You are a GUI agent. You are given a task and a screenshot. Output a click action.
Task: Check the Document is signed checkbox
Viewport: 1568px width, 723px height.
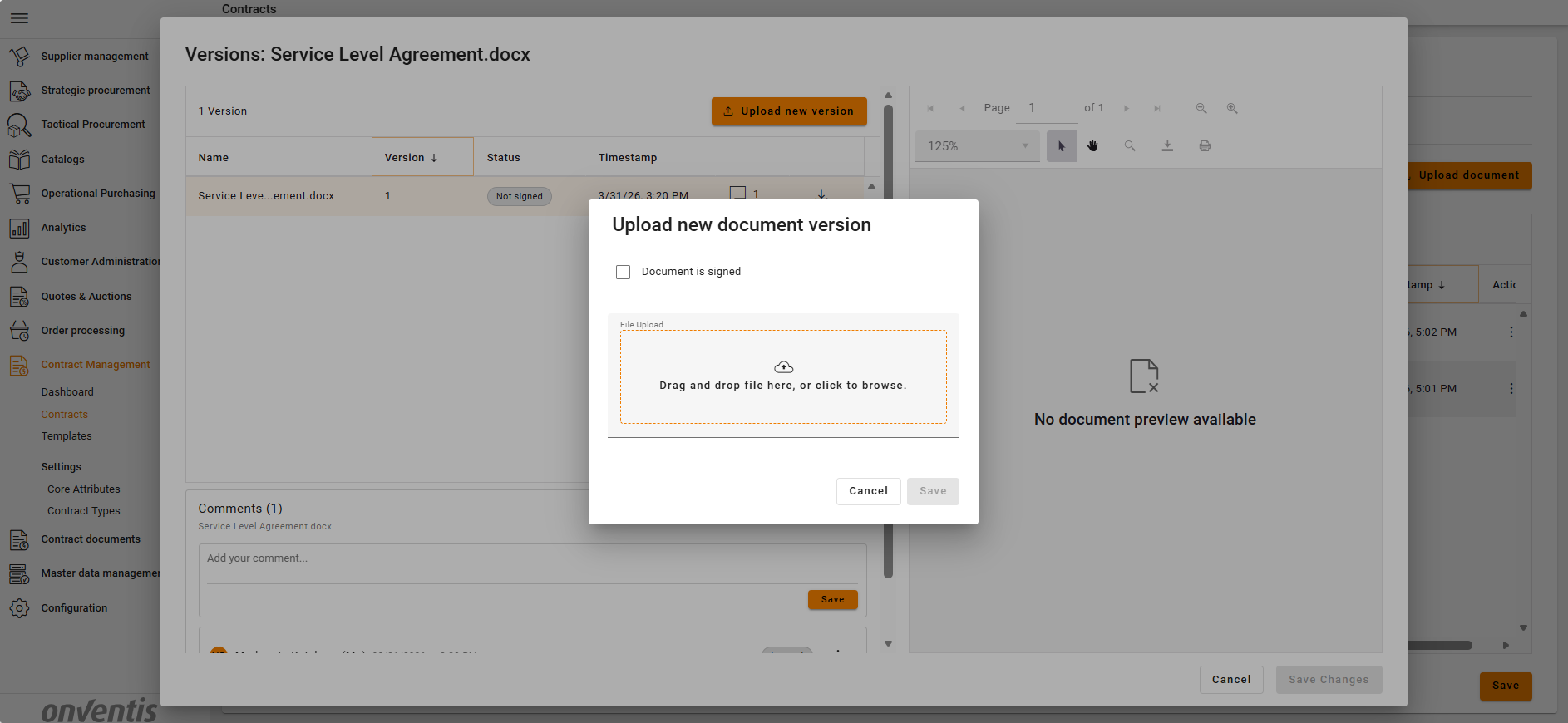click(623, 273)
